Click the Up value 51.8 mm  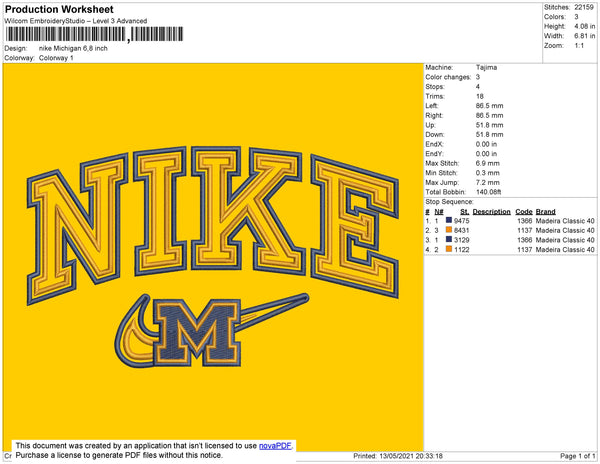pos(489,125)
